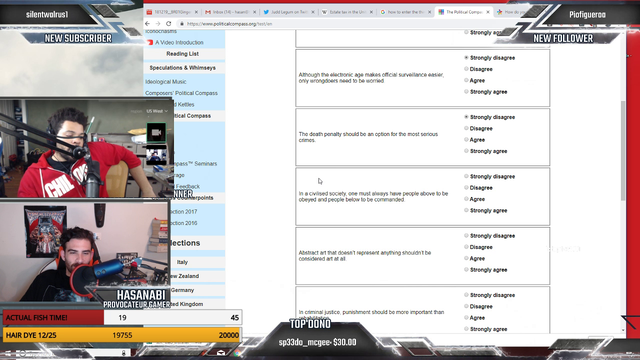Click the camera icon in the call overlay

tap(156, 133)
